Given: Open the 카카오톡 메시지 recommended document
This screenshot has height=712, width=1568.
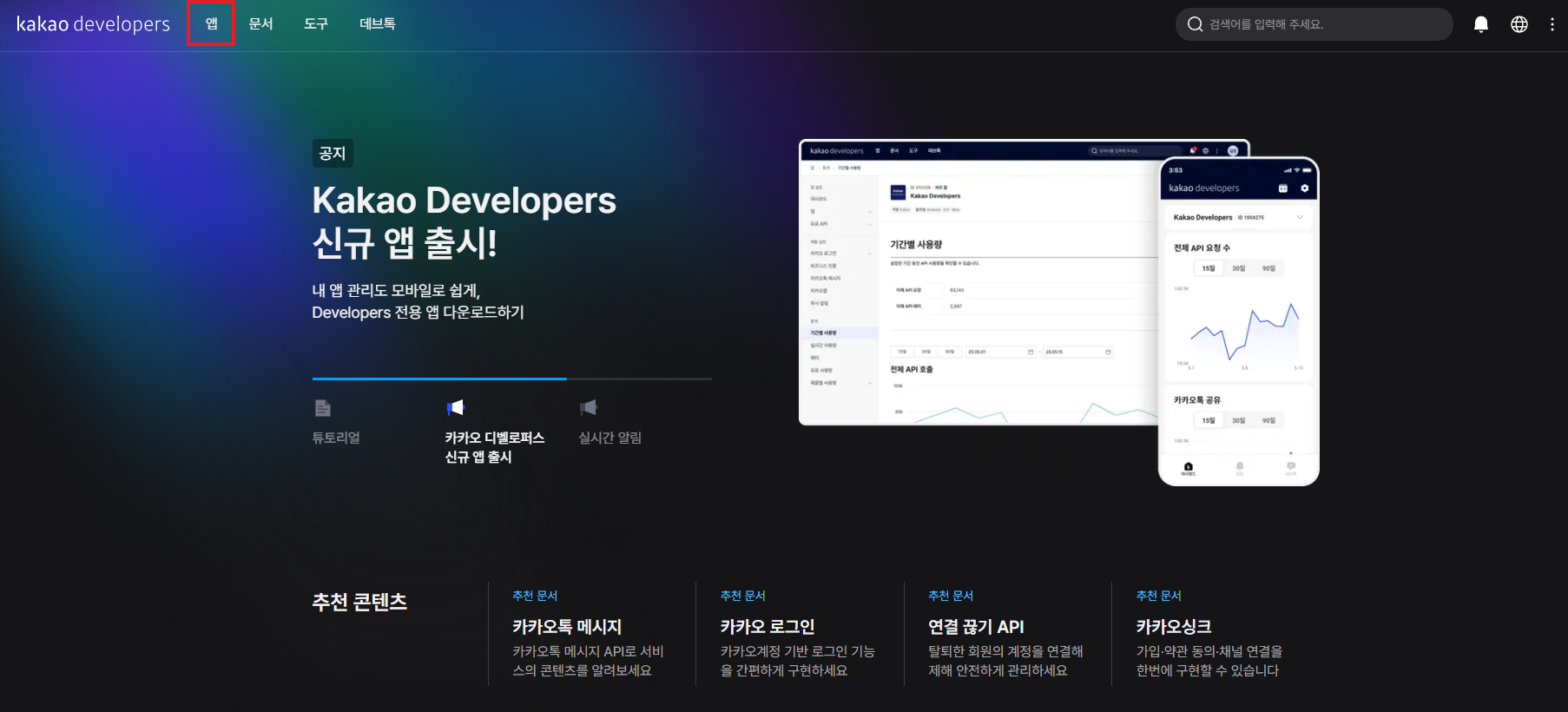Looking at the screenshot, I should (x=567, y=627).
